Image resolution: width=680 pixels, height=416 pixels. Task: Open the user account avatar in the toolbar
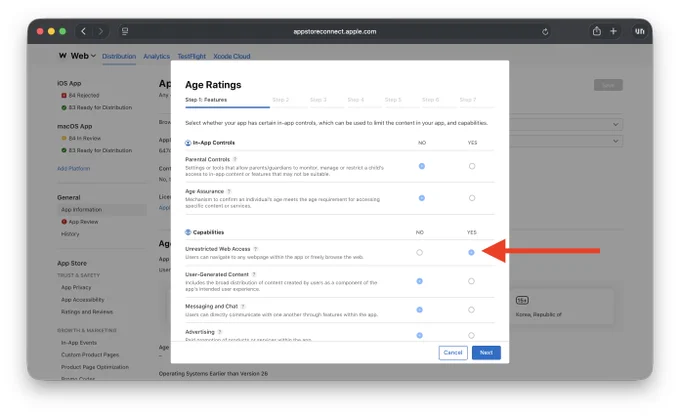[x=640, y=31]
